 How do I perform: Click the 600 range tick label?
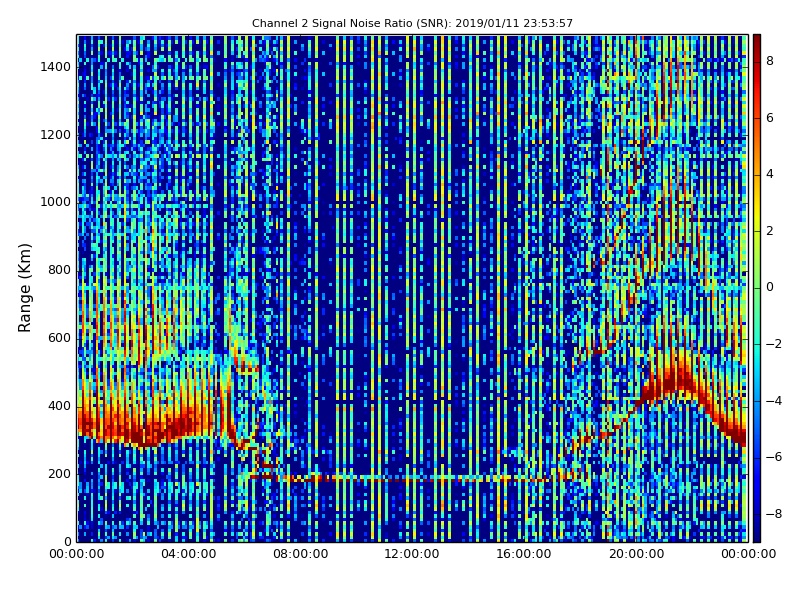[59, 338]
